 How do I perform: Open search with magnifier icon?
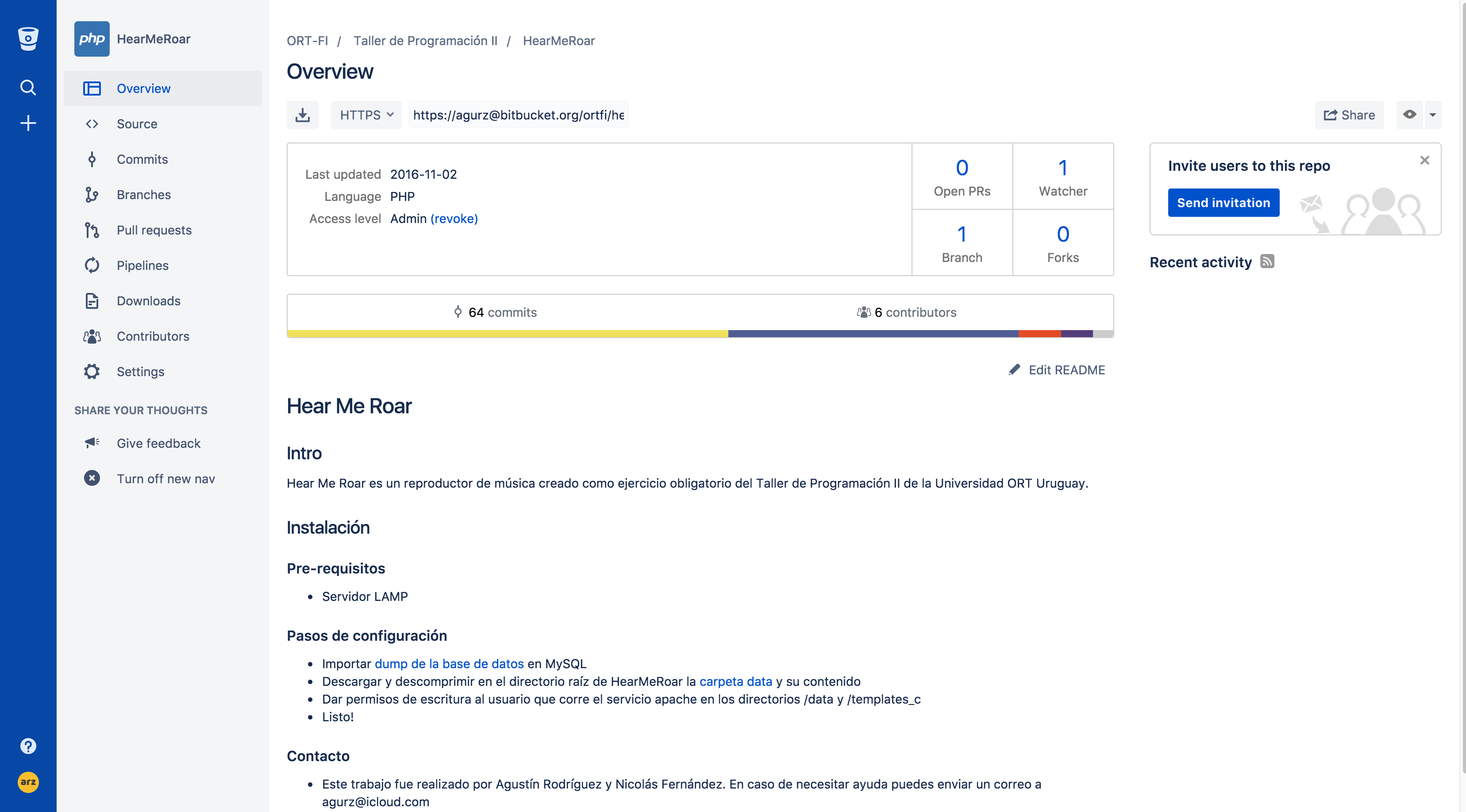tap(28, 88)
